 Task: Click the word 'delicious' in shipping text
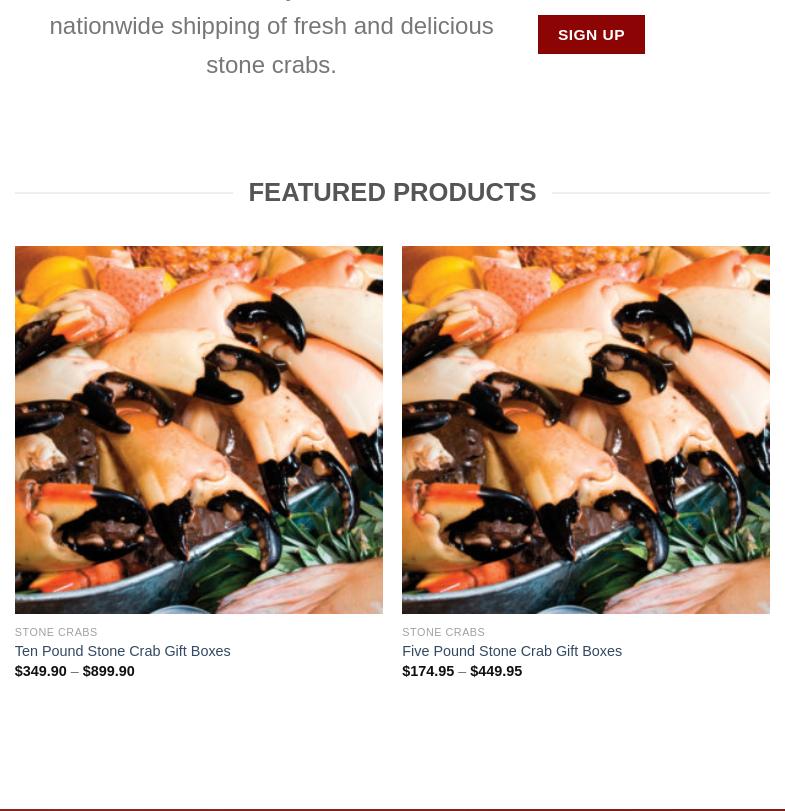(447, 26)
